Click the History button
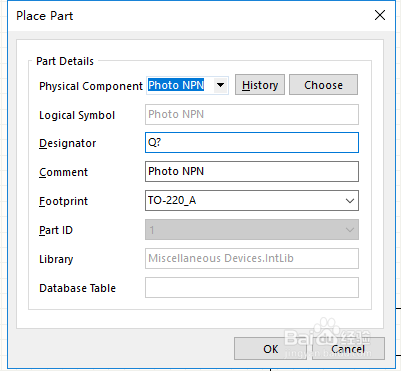 260,85
